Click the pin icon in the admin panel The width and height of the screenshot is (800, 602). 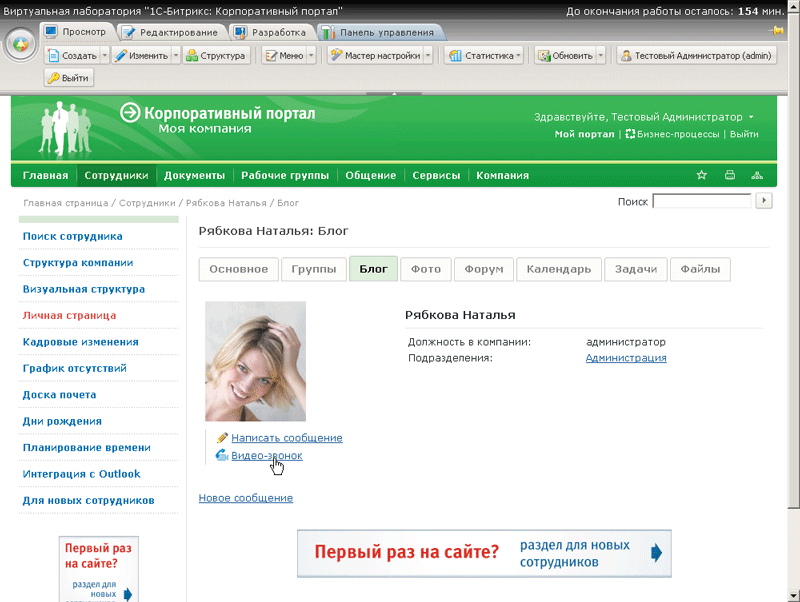tap(777, 31)
